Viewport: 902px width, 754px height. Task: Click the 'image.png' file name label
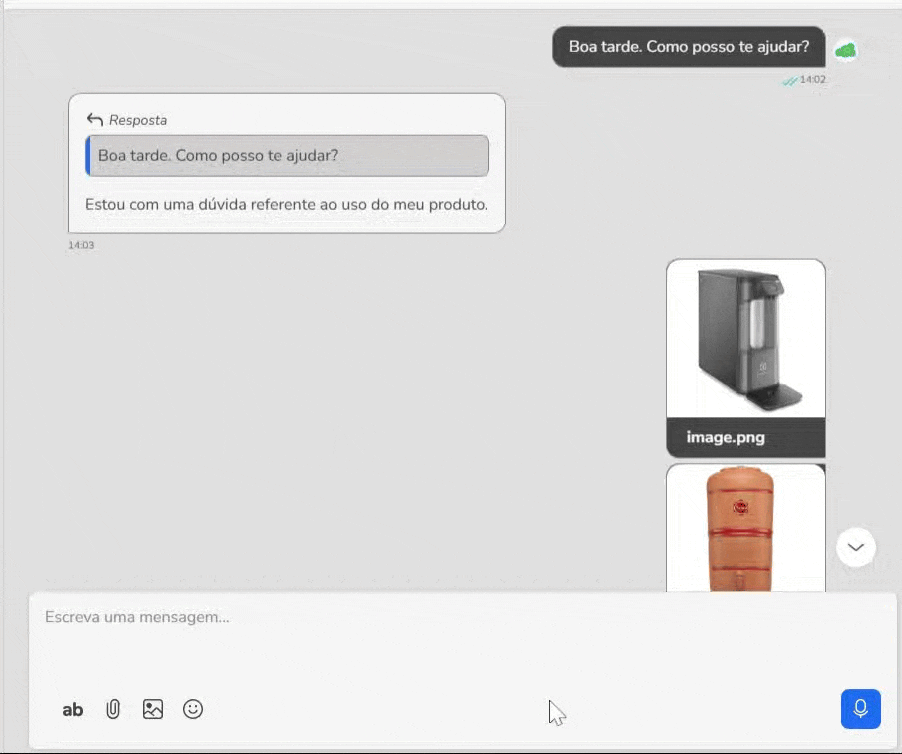pyautogui.click(x=725, y=438)
